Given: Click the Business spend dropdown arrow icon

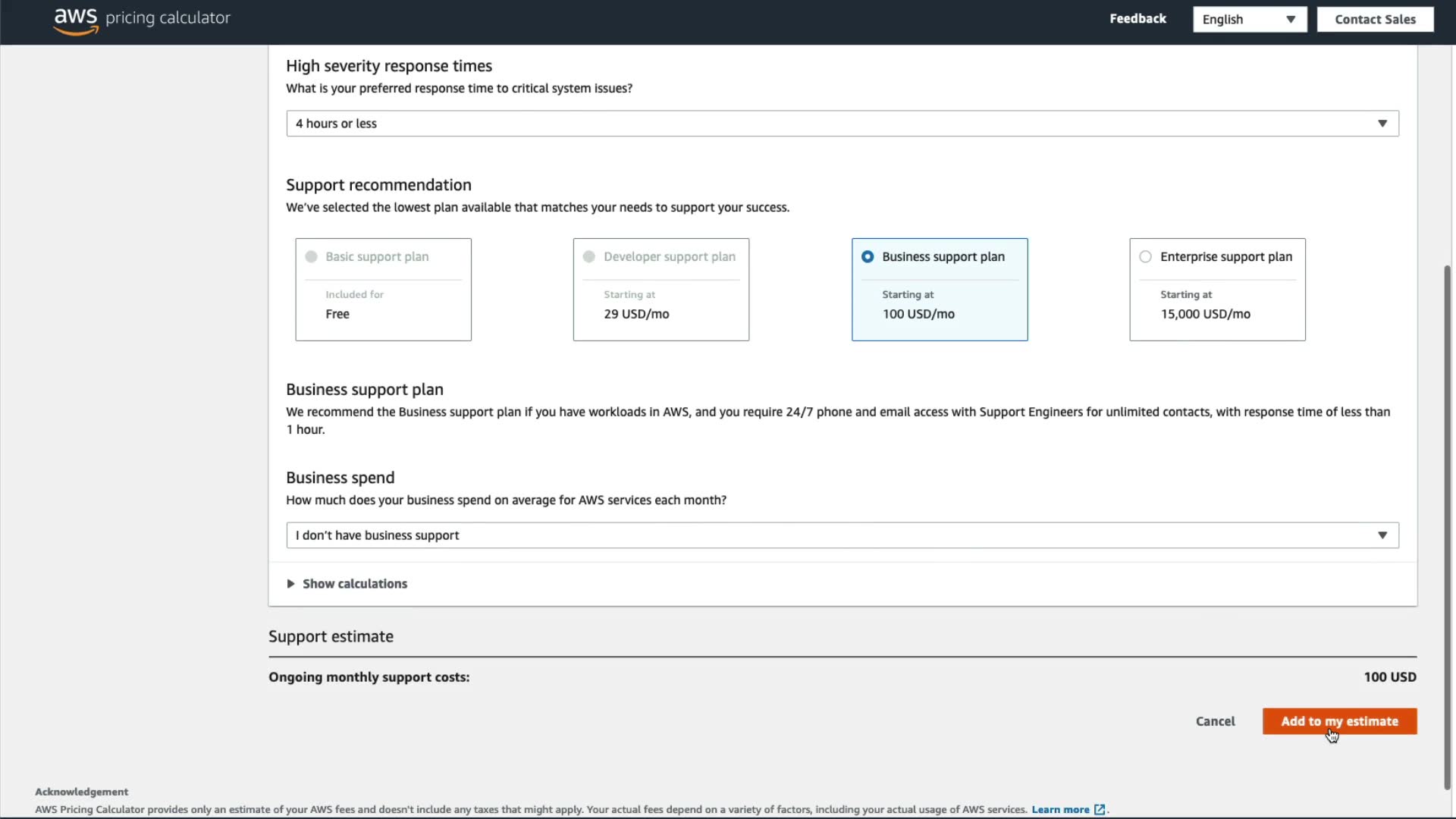Looking at the screenshot, I should 1382,535.
